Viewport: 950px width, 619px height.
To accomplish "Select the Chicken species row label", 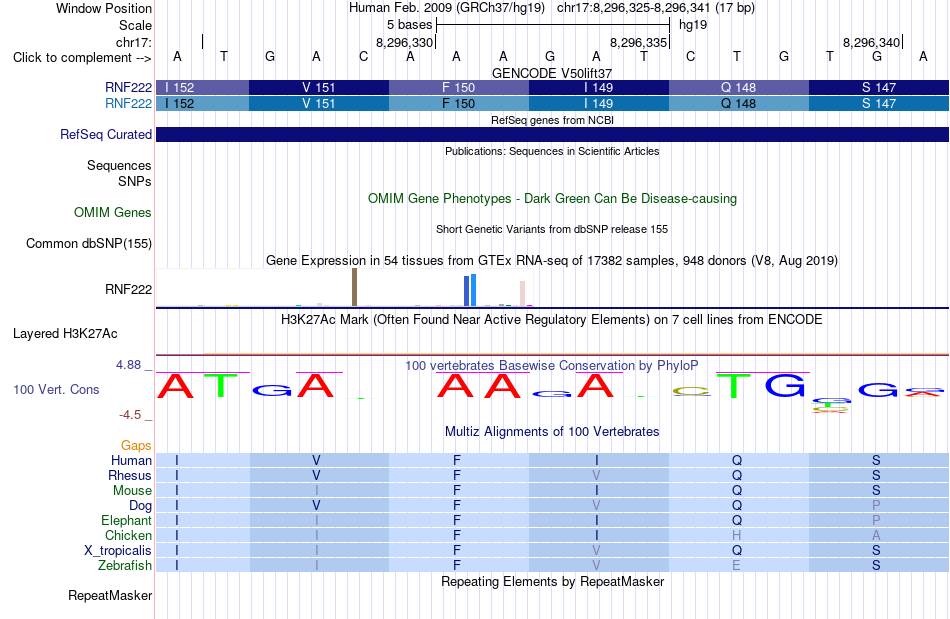I will pos(128,535).
